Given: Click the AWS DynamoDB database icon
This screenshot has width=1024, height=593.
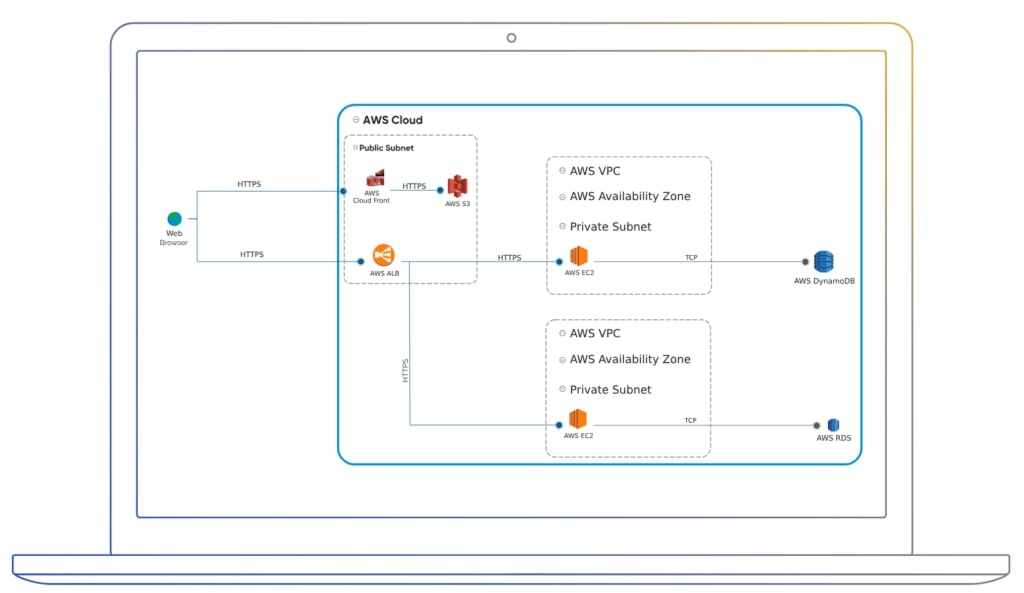Looking at the screenshot, I should tap(824, 261).
